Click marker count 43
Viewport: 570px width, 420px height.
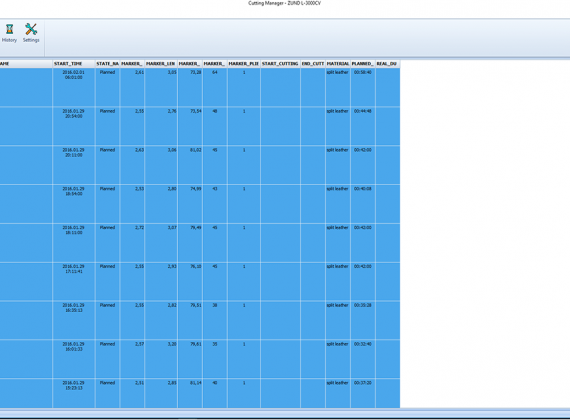[215, 189]
